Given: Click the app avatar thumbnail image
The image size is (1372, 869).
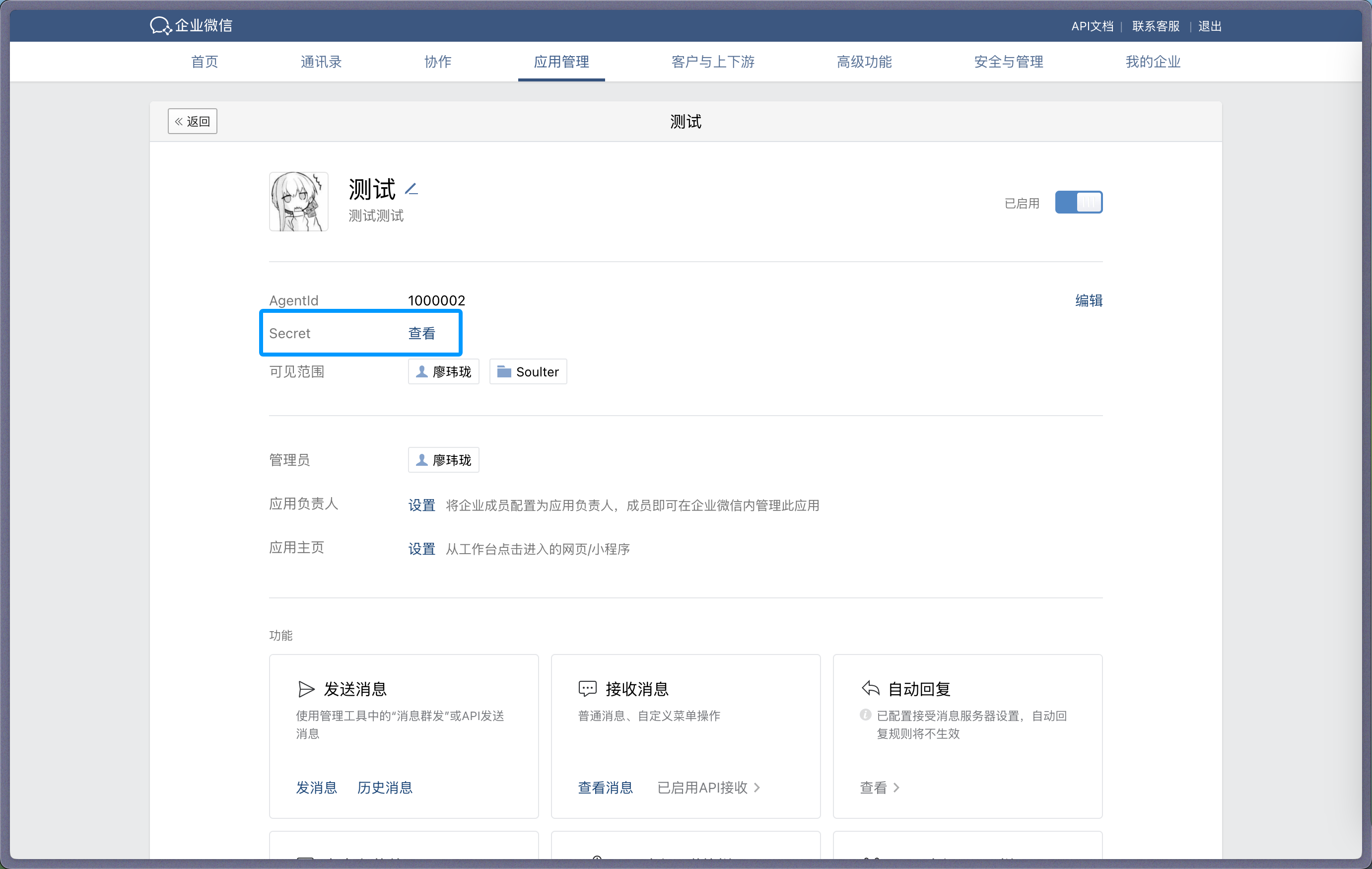Looking at the screenshot, I should point(298,202).
